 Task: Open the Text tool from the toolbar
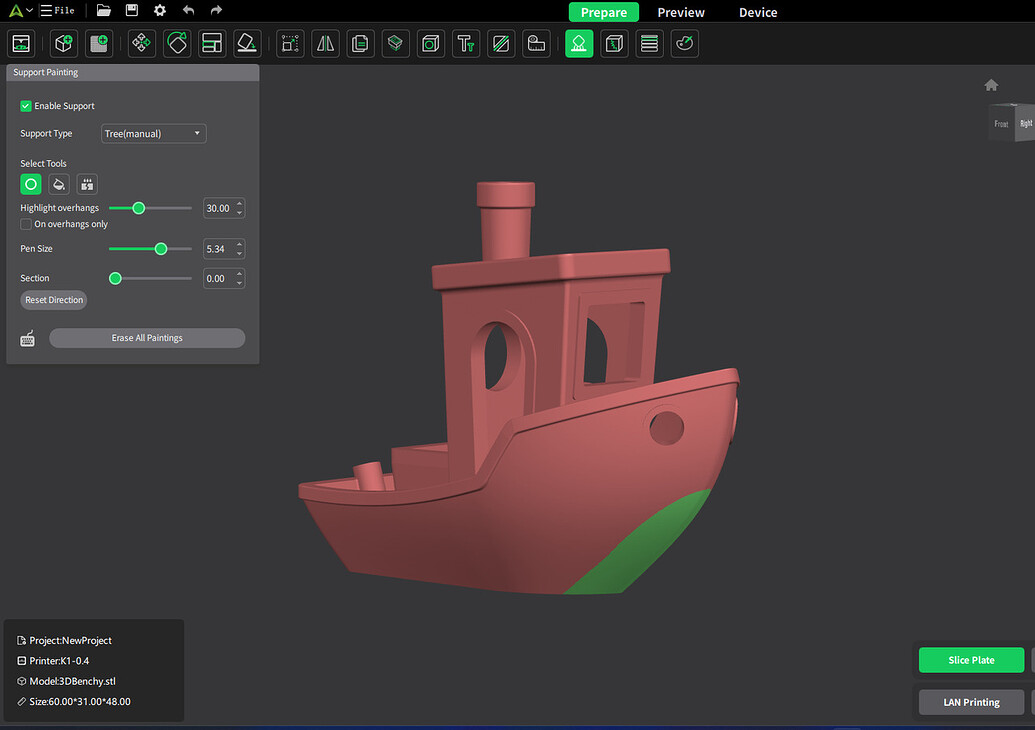[x=465, y=43]
